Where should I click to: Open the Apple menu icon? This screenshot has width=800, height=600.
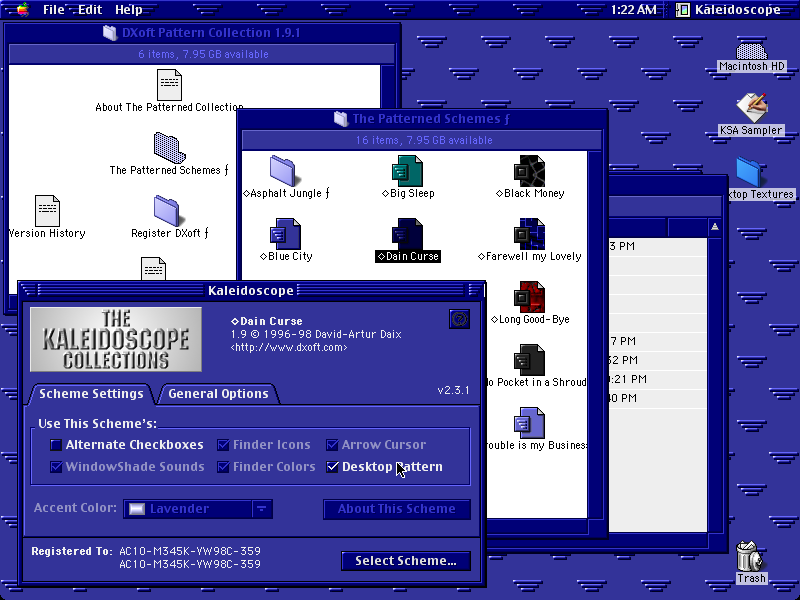tap(23, 10)
